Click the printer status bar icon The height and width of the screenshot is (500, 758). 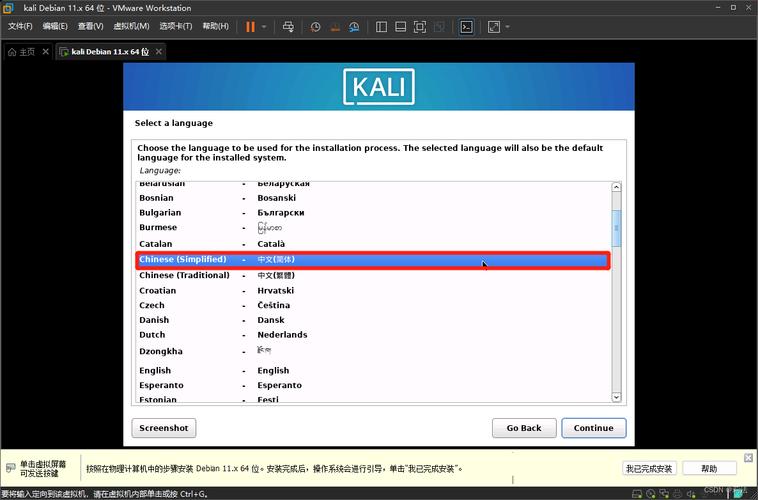(x=678, y=494)
